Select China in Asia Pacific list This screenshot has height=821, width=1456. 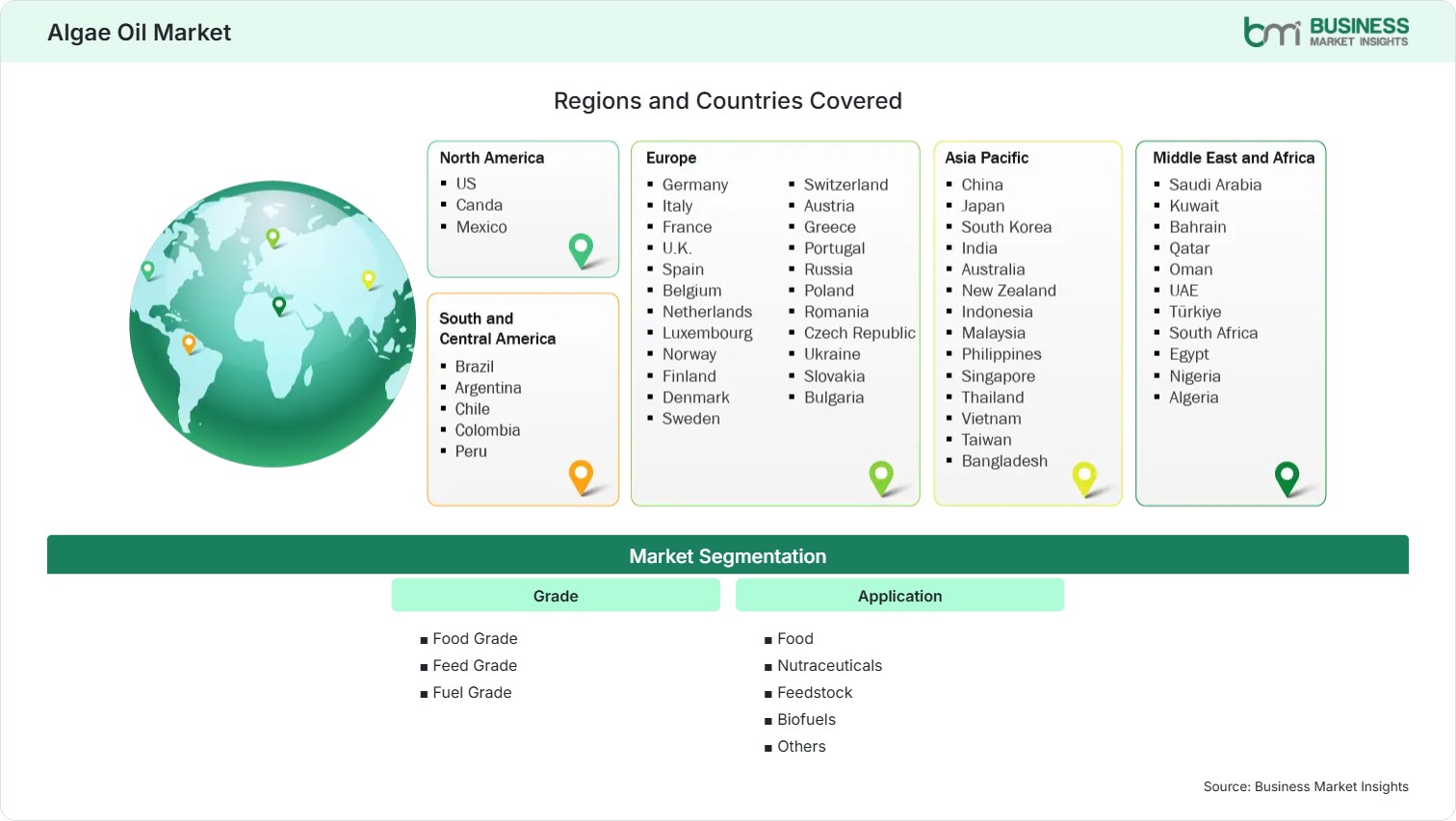tap(982, 185)
